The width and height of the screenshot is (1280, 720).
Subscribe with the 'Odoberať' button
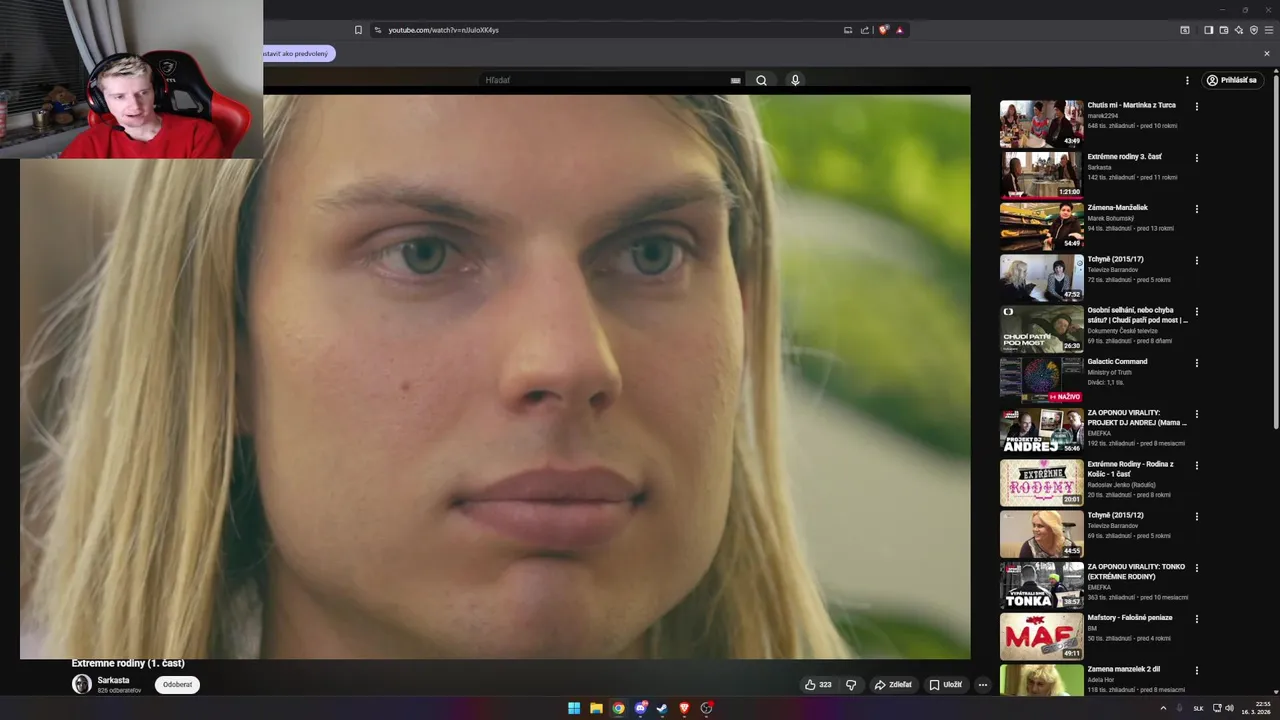(x=177, y=685)
